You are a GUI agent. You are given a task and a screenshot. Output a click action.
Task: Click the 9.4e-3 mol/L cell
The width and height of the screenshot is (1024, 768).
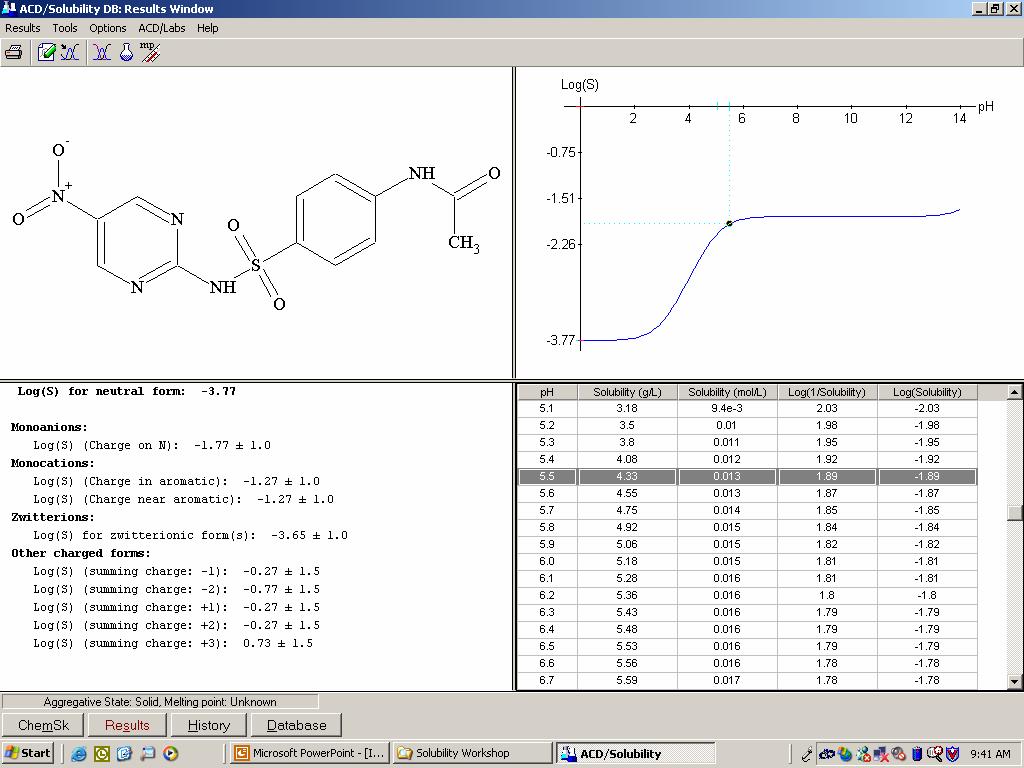727,408
